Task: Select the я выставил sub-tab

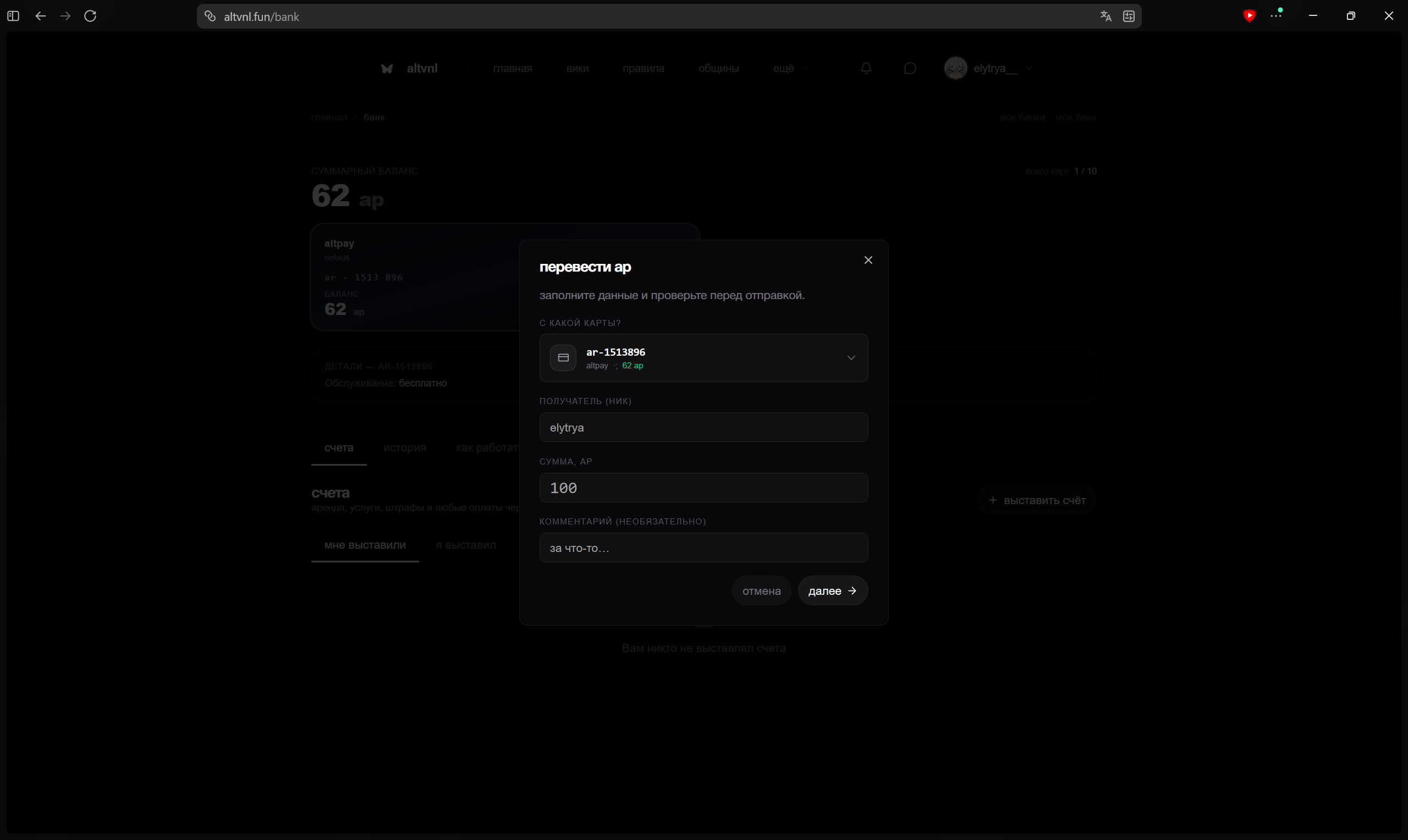Action: click(x=465, y=545)
